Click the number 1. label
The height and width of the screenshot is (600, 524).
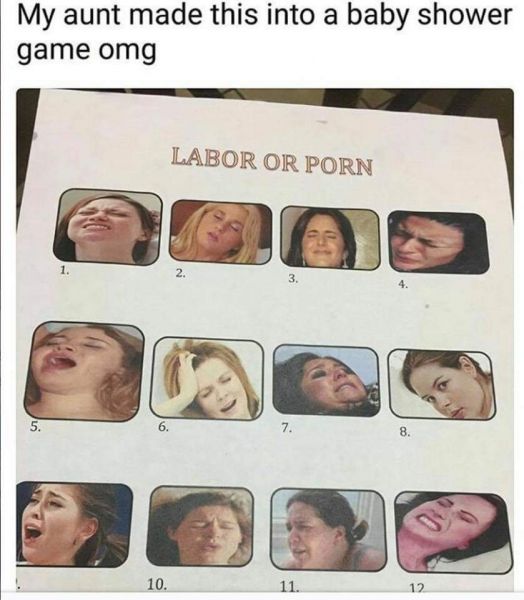(x=64, y=271)
